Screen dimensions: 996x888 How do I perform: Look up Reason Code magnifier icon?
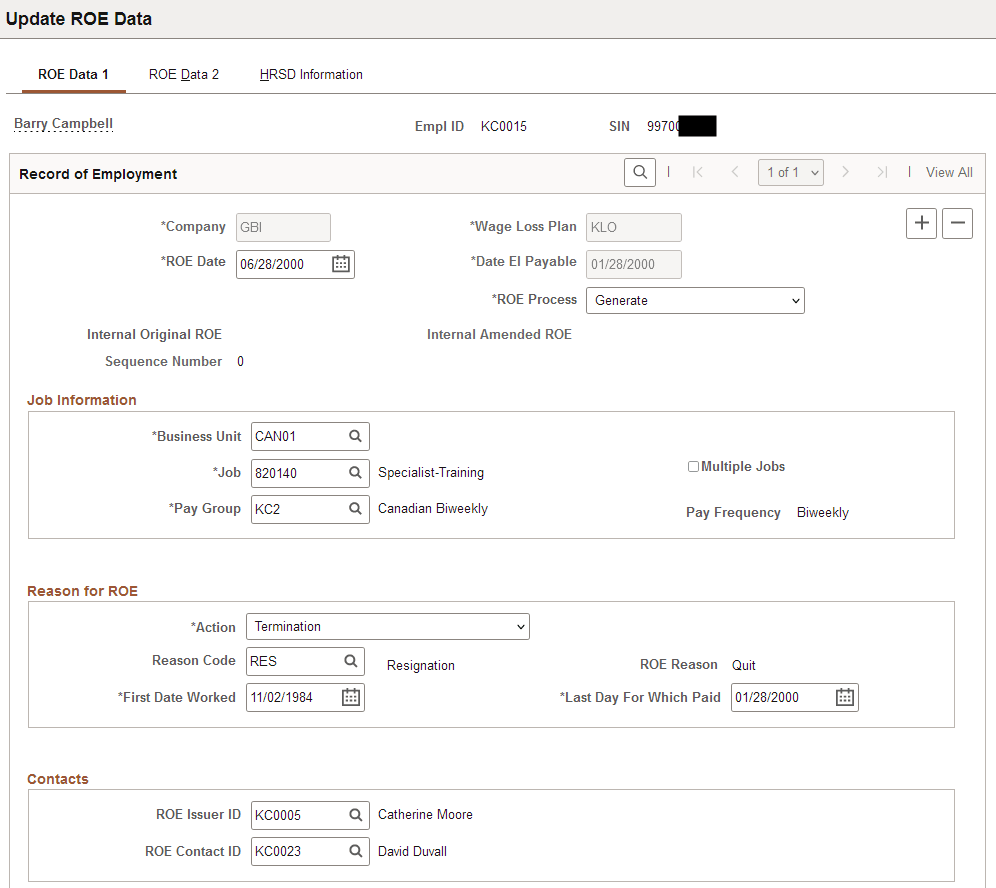click(x=351, y=661)
